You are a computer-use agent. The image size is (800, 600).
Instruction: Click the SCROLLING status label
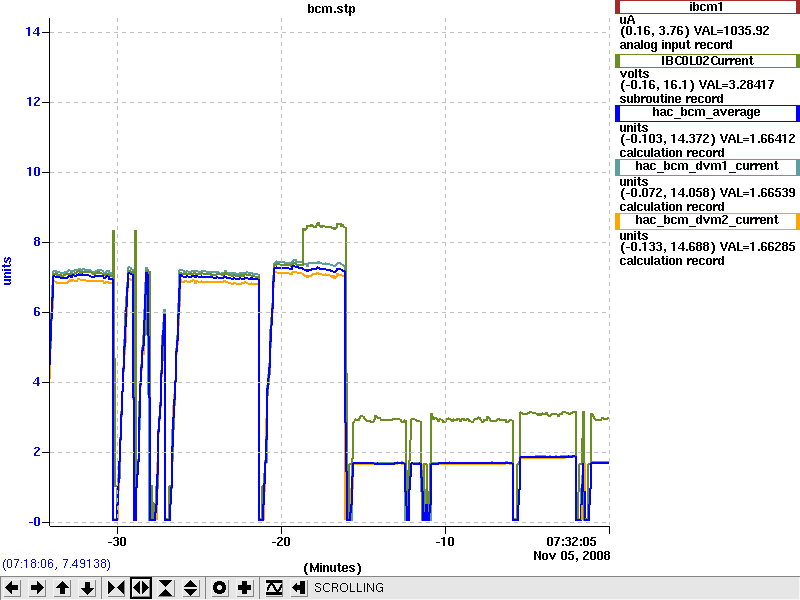[x=348, y=588]
